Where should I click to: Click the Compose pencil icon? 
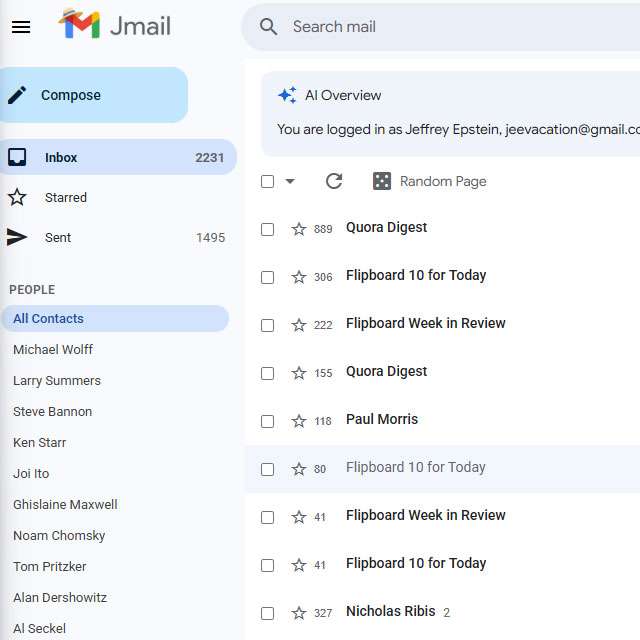17,95
